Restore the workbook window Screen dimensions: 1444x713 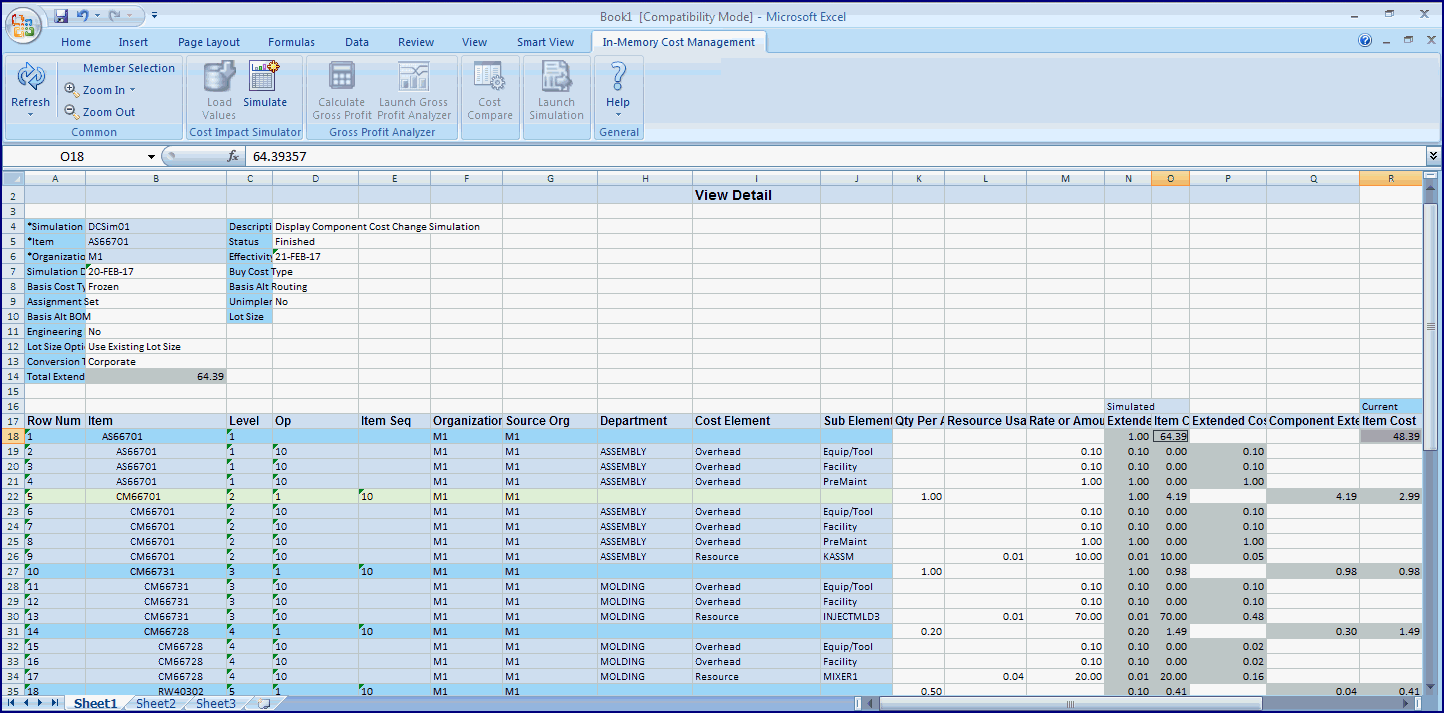point(1409,40)
